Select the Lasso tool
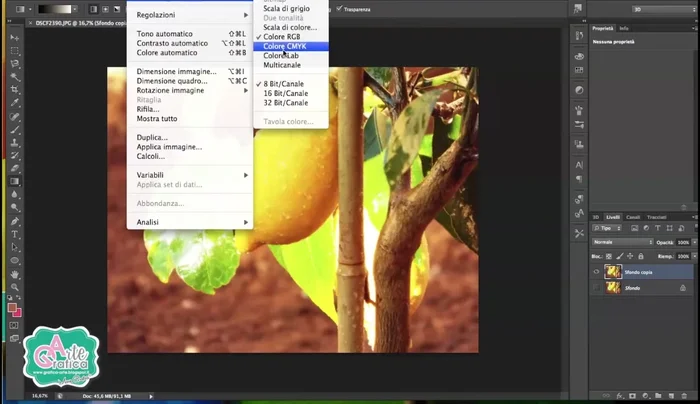The image size is (700, 404). click(x=15, y=63)
